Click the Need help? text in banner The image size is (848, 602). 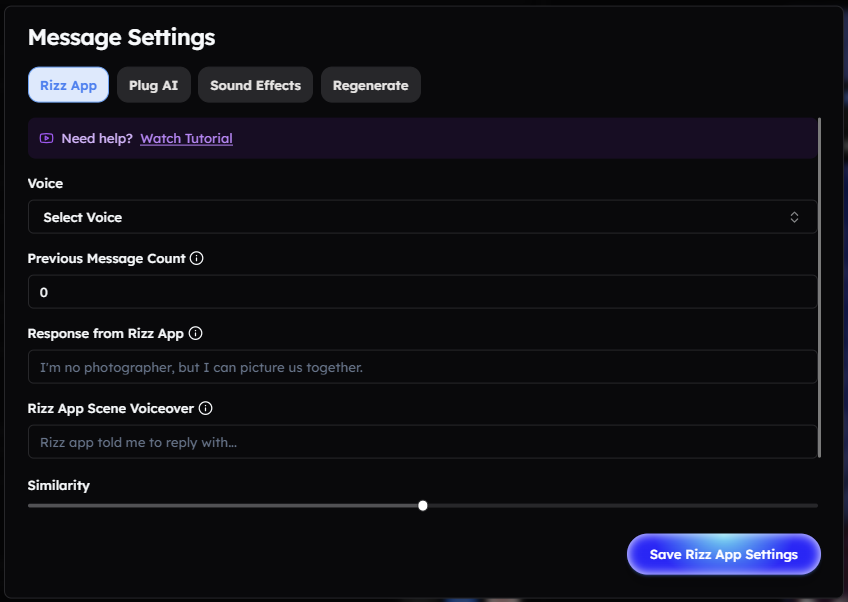[x=97, y=138]
